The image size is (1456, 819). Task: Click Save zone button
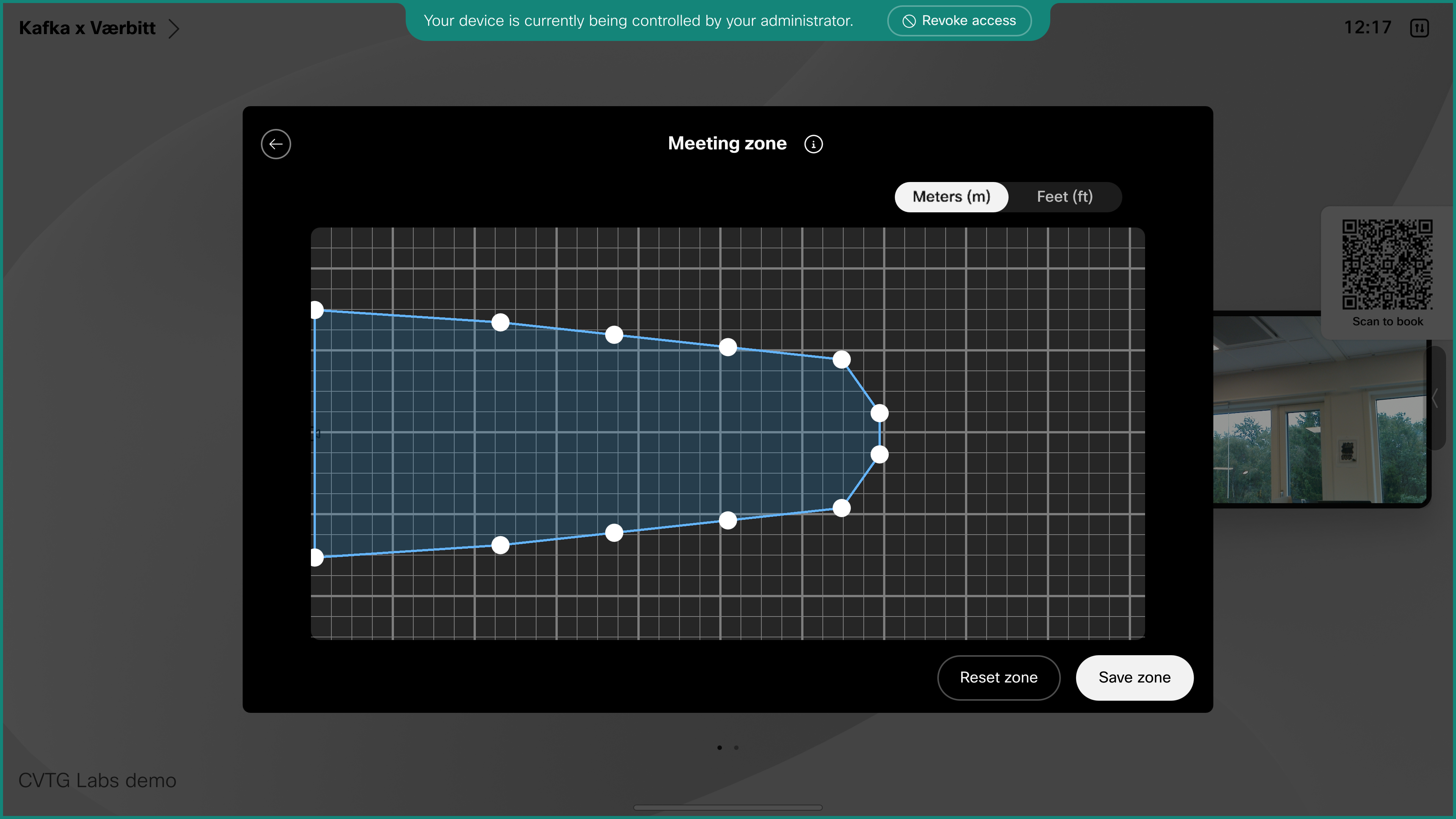point(1134,677)
